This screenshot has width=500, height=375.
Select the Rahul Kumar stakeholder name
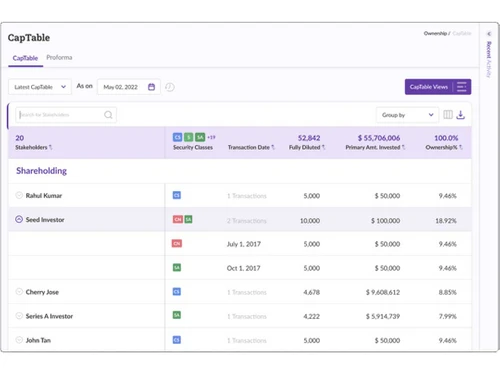44,196
